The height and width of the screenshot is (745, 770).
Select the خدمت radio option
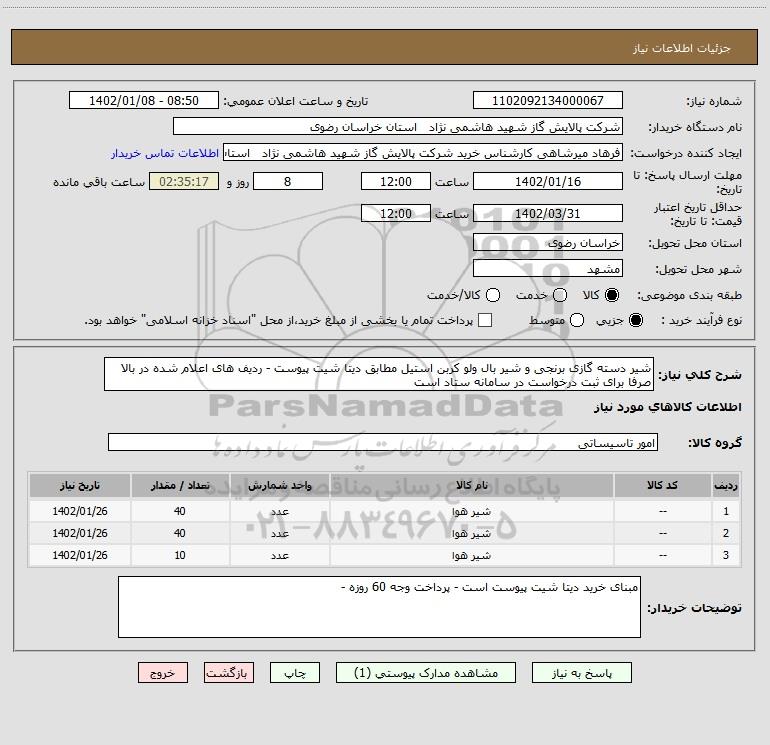click(x=560, y=295)
